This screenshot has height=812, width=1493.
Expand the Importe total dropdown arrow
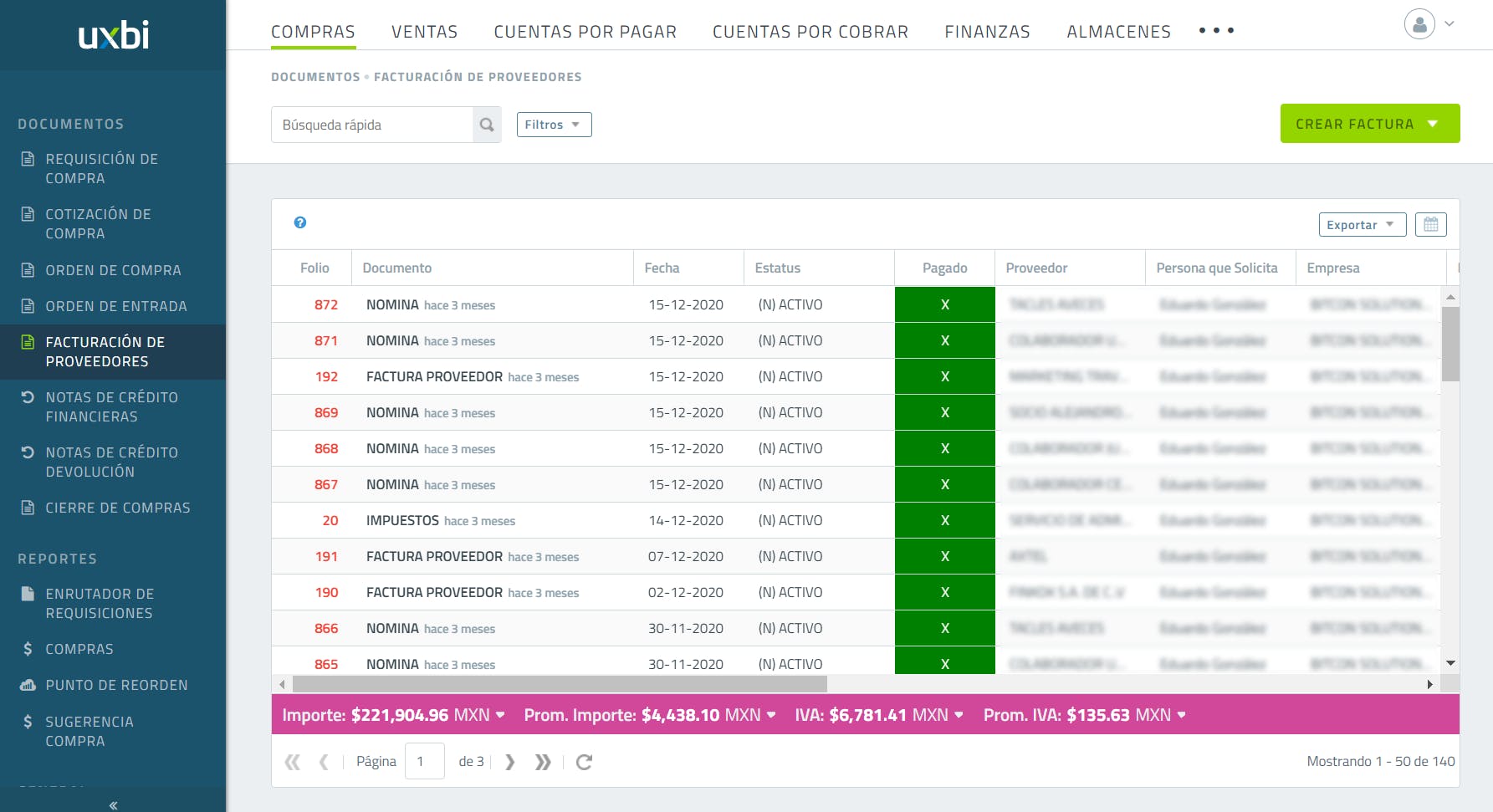[500, 715]
